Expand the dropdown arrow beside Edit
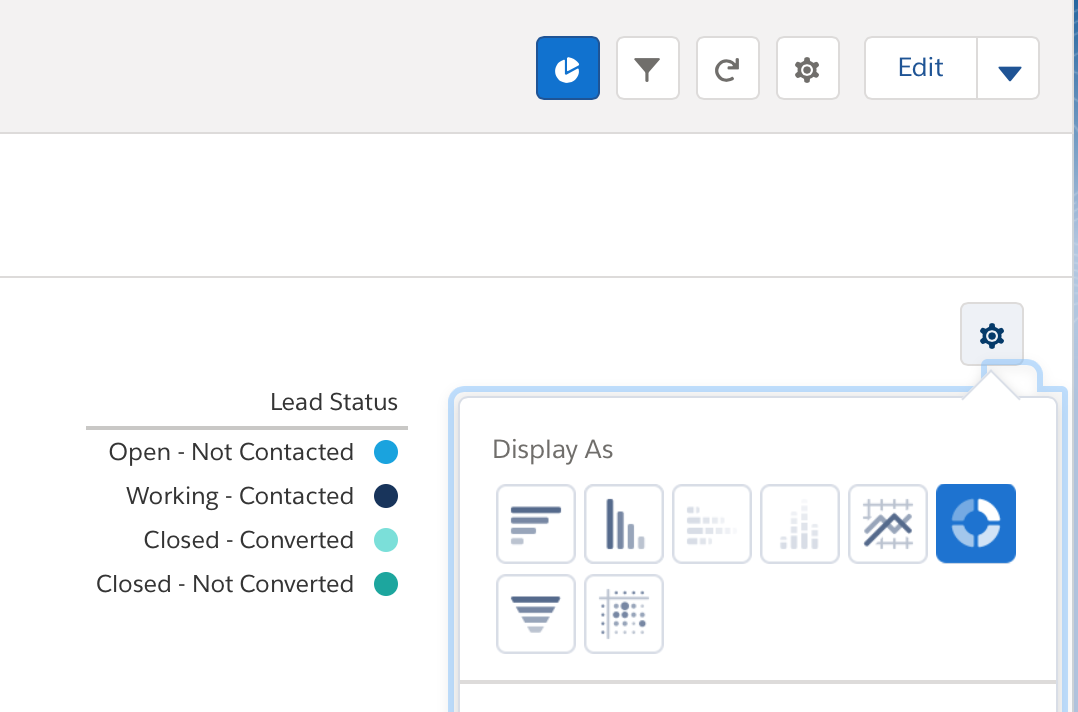The width and height of the screenshot is (1078, 712). click(1009, 70)
